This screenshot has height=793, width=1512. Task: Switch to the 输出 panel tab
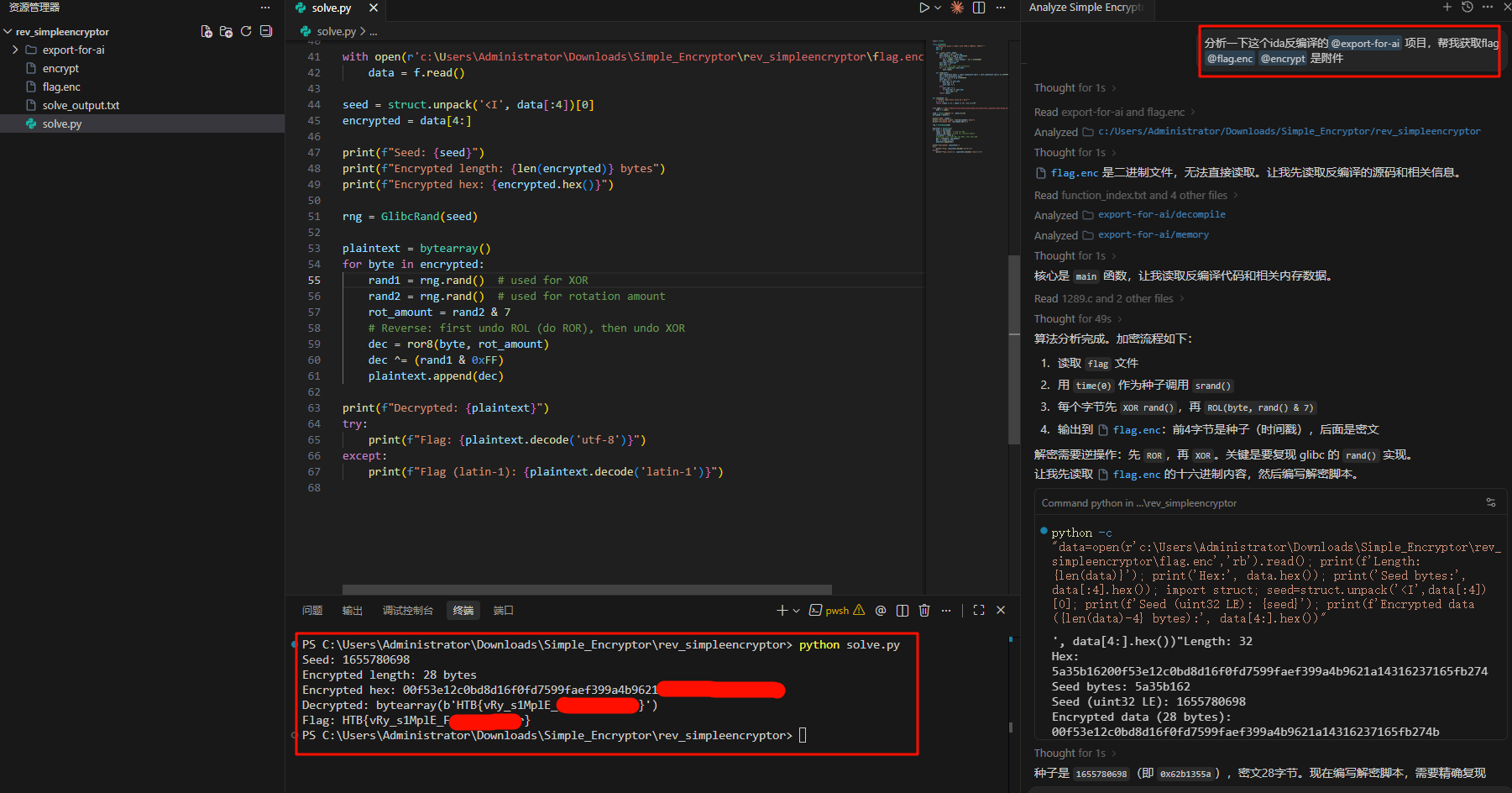click(x=353, y=611)
